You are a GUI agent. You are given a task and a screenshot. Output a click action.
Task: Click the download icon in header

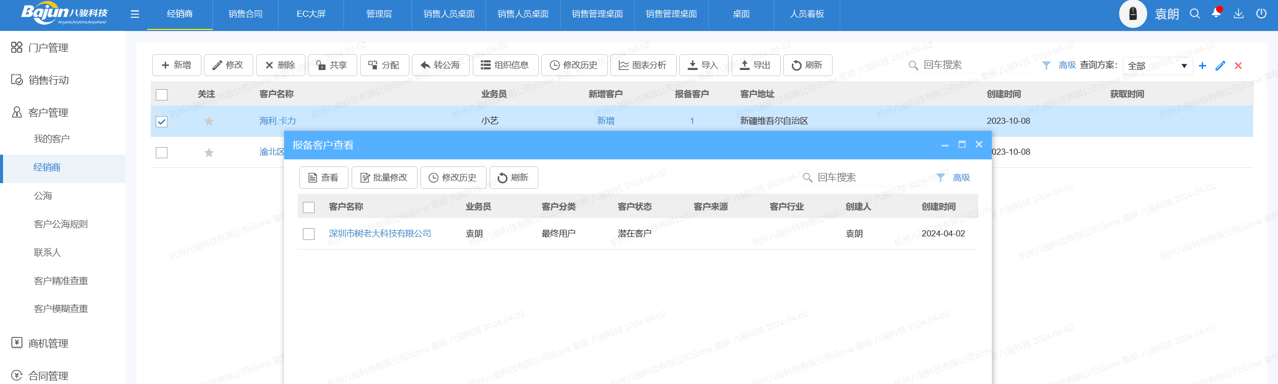(x=1239, y=14)
